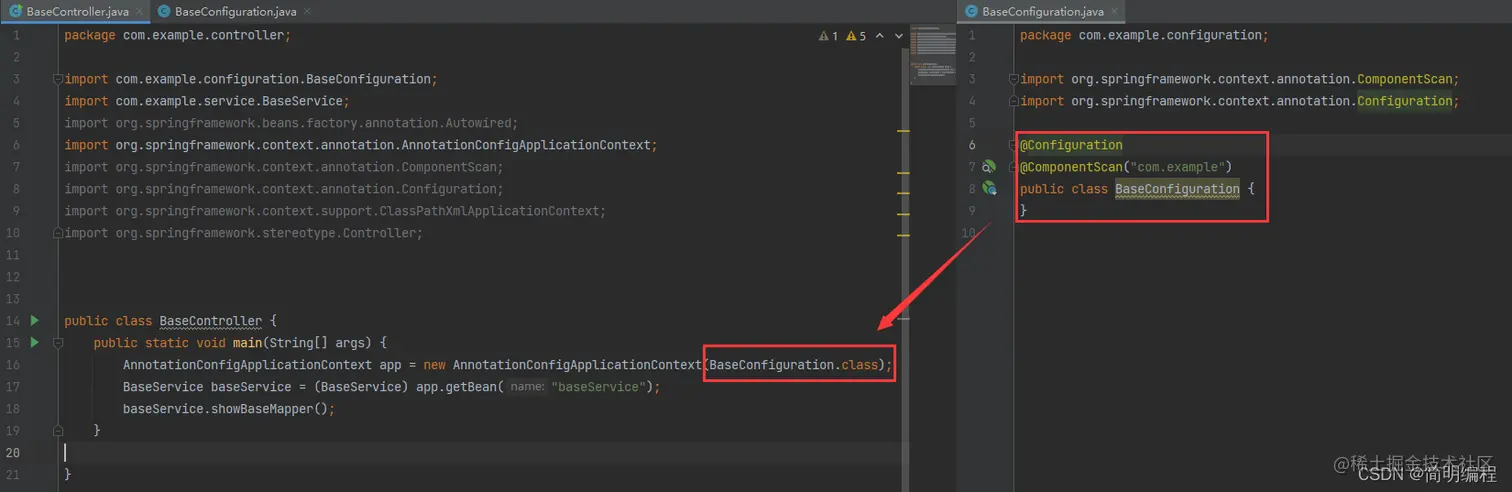Go to next highlighted error arrow

coord(897,36)
